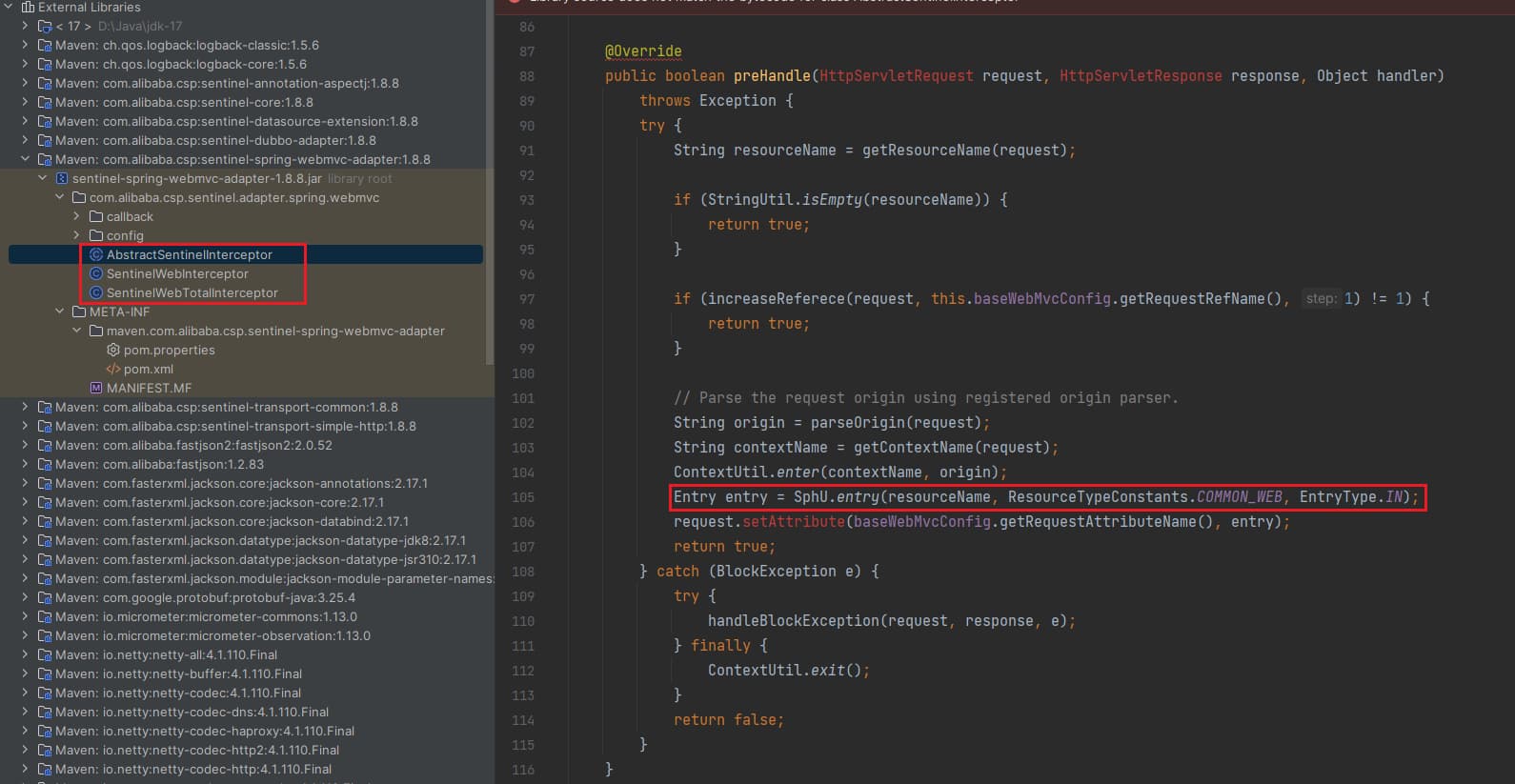Expand sentinel-annotation-aspectj:1.8.8 library
1515x784 pixels.
[26, 83]
